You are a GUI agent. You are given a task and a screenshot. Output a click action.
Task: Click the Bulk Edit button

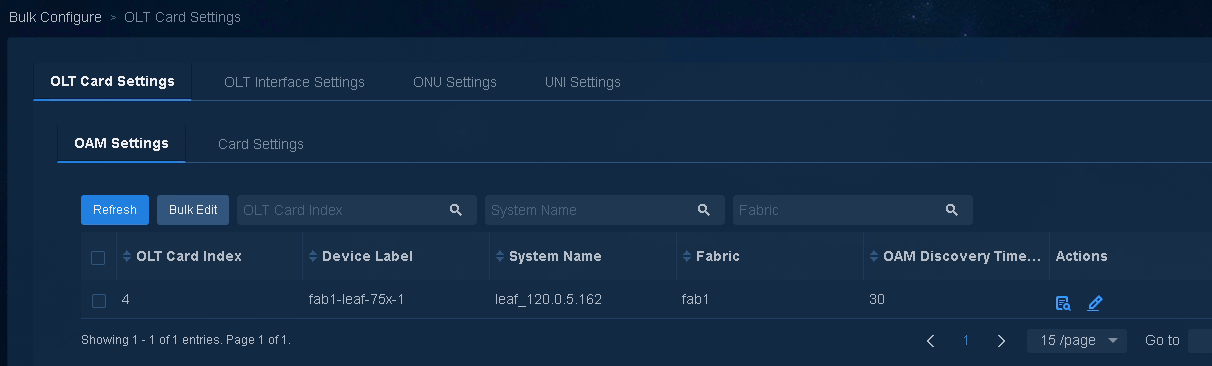(193, 210)
